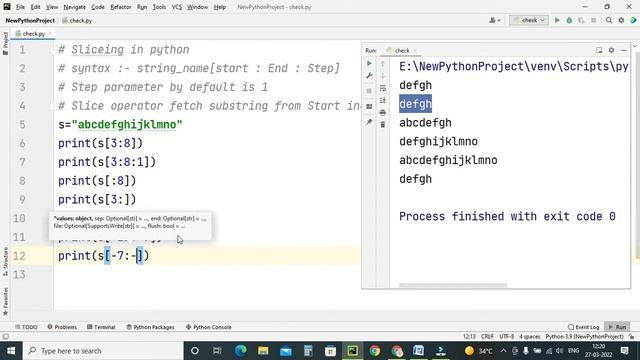640x360 pixels.
Task: Click the Run console horizontal scrollbar
Action: tap(453, 285)
